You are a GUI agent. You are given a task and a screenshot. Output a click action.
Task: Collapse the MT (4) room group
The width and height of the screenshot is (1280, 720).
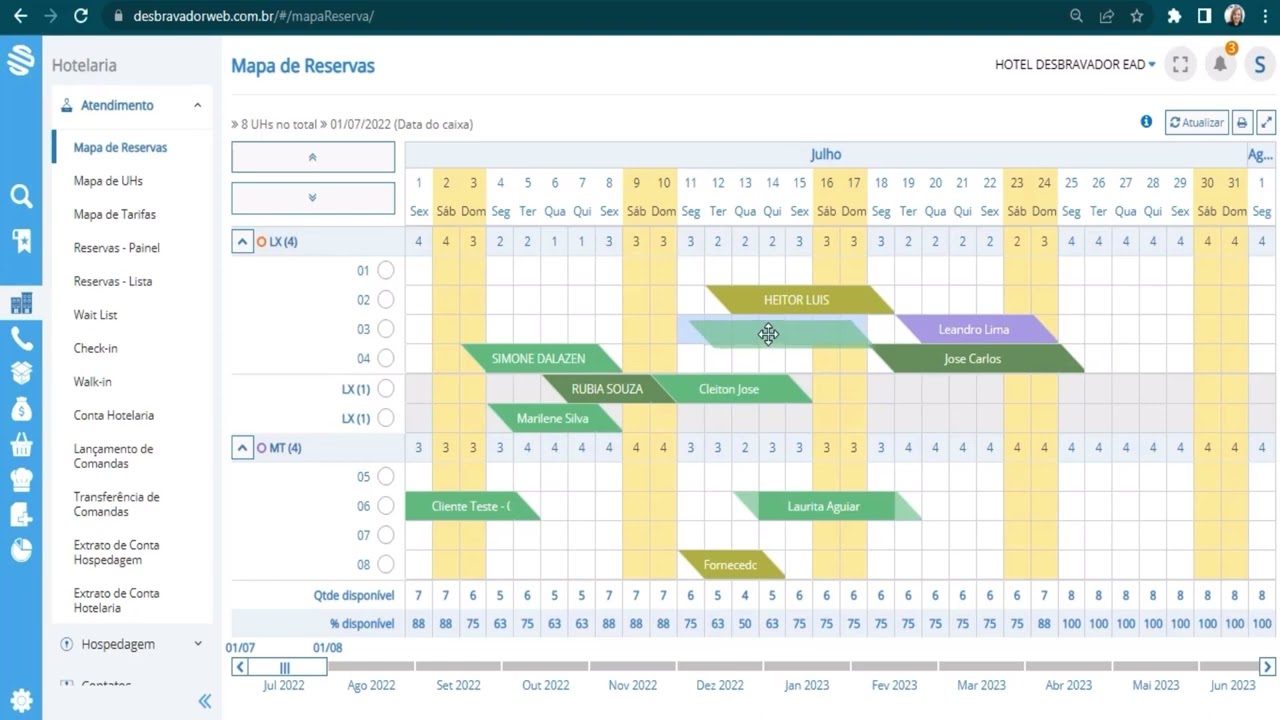tap(242, 447)
